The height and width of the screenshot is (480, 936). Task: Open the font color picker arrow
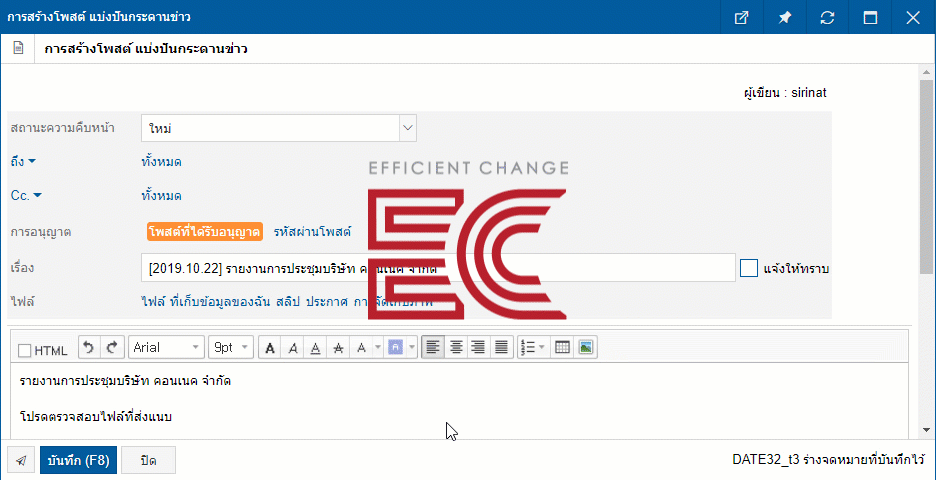point(377,348)
